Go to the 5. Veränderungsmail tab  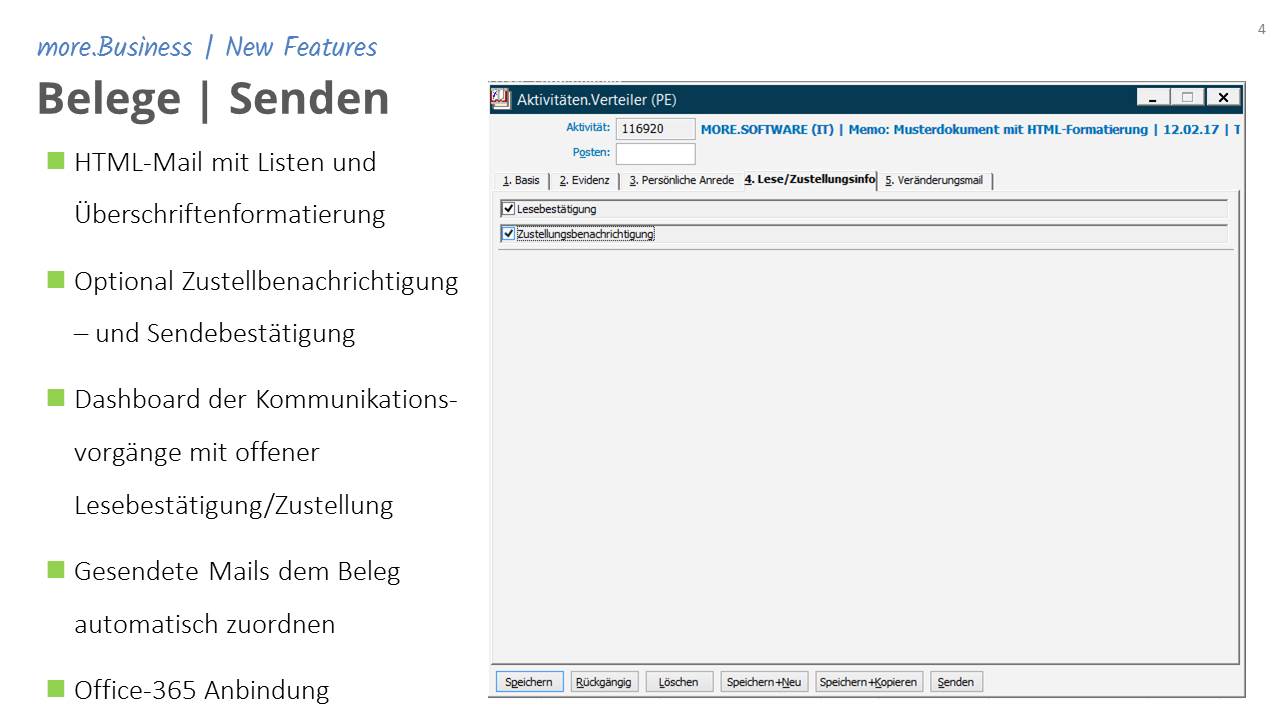click(x=934, y=181)
